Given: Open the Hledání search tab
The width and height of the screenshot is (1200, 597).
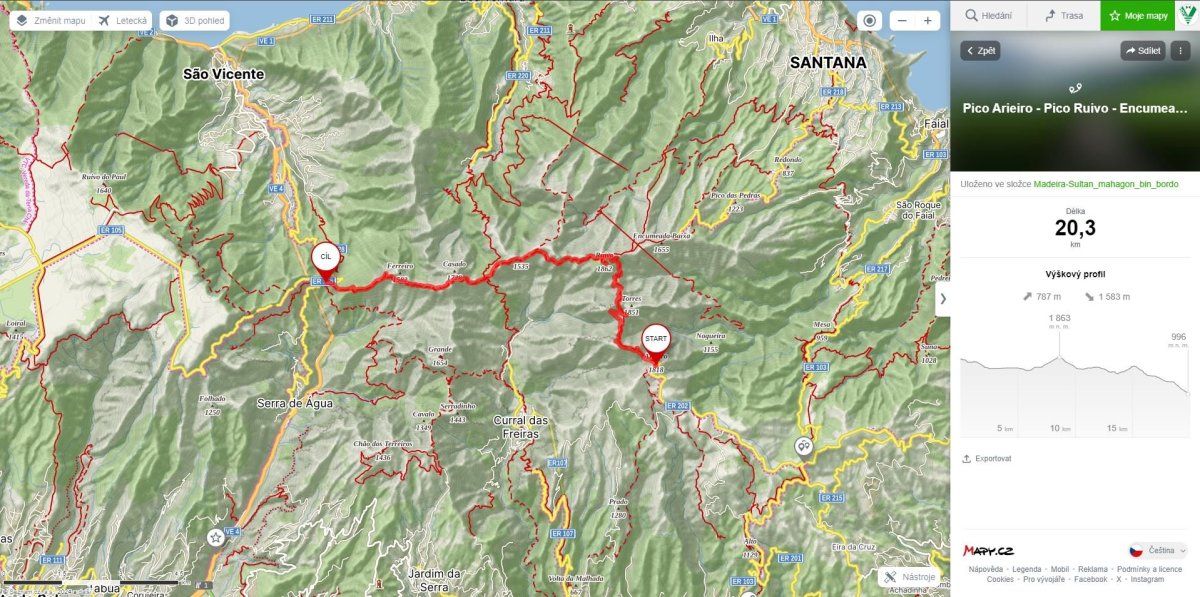Looking at the screenshot, I should click(988, 15).
